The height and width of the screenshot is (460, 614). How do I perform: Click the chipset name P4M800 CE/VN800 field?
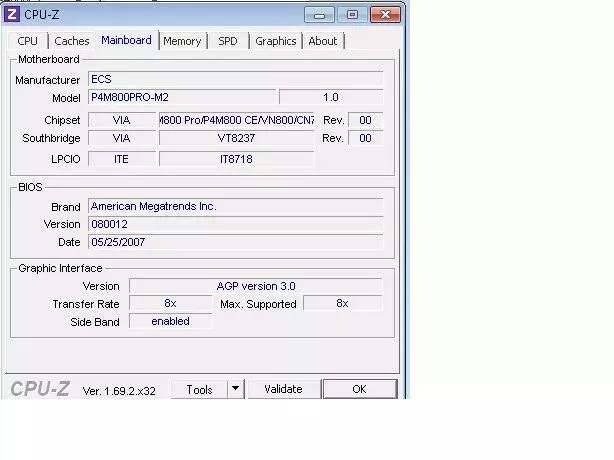coord(237,120)
